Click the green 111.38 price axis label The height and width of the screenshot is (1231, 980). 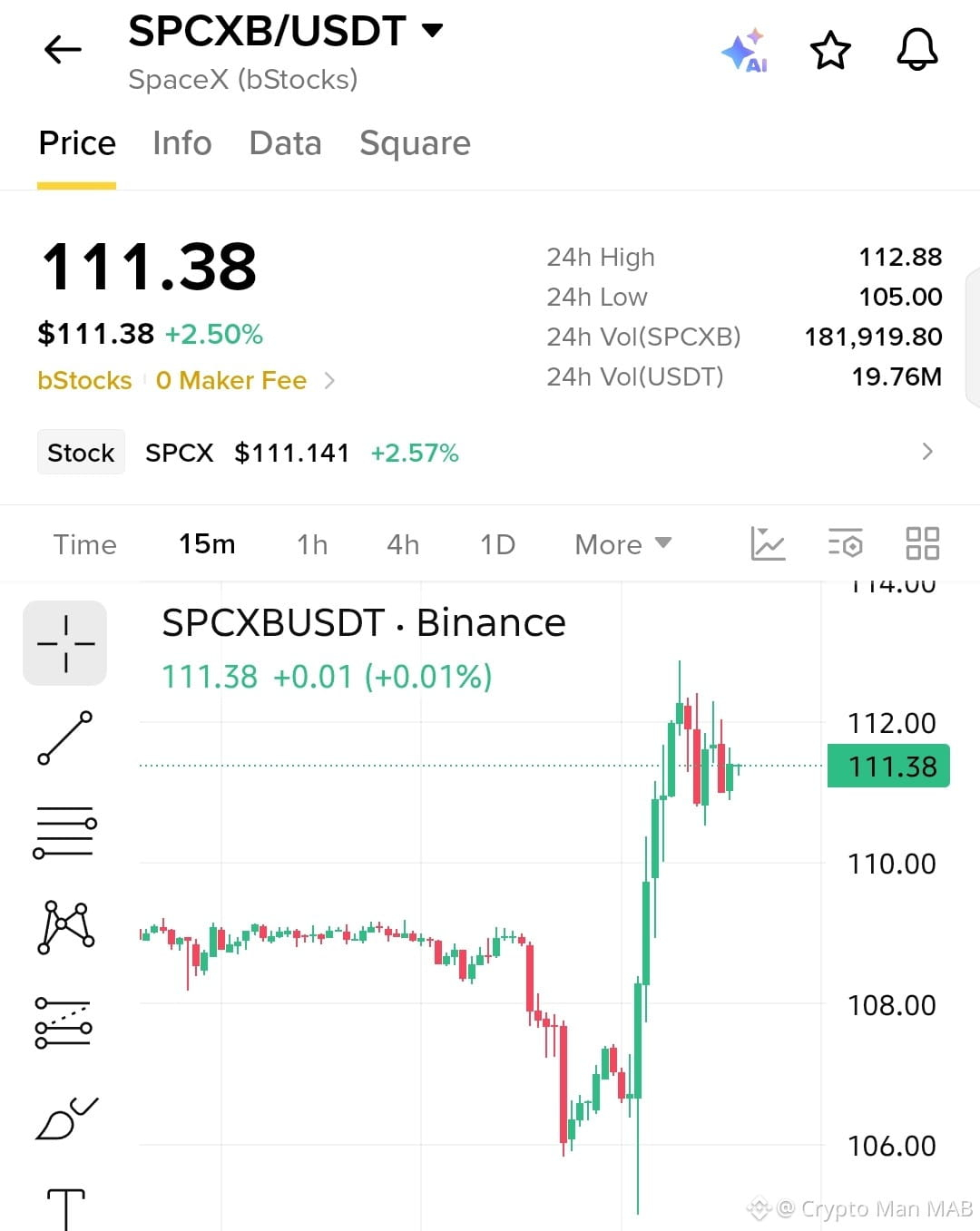coord(888,767)
